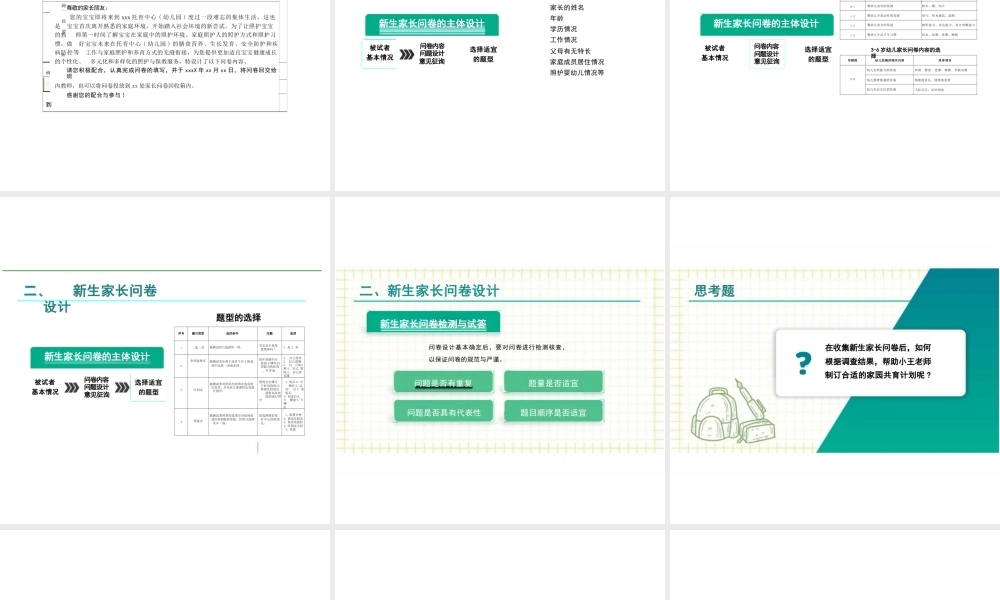The width and height of the screenshot is (1000, 600).
Task: Click the text 制订合适的家园共育计划呢？
Action: [x=878, y=375]
